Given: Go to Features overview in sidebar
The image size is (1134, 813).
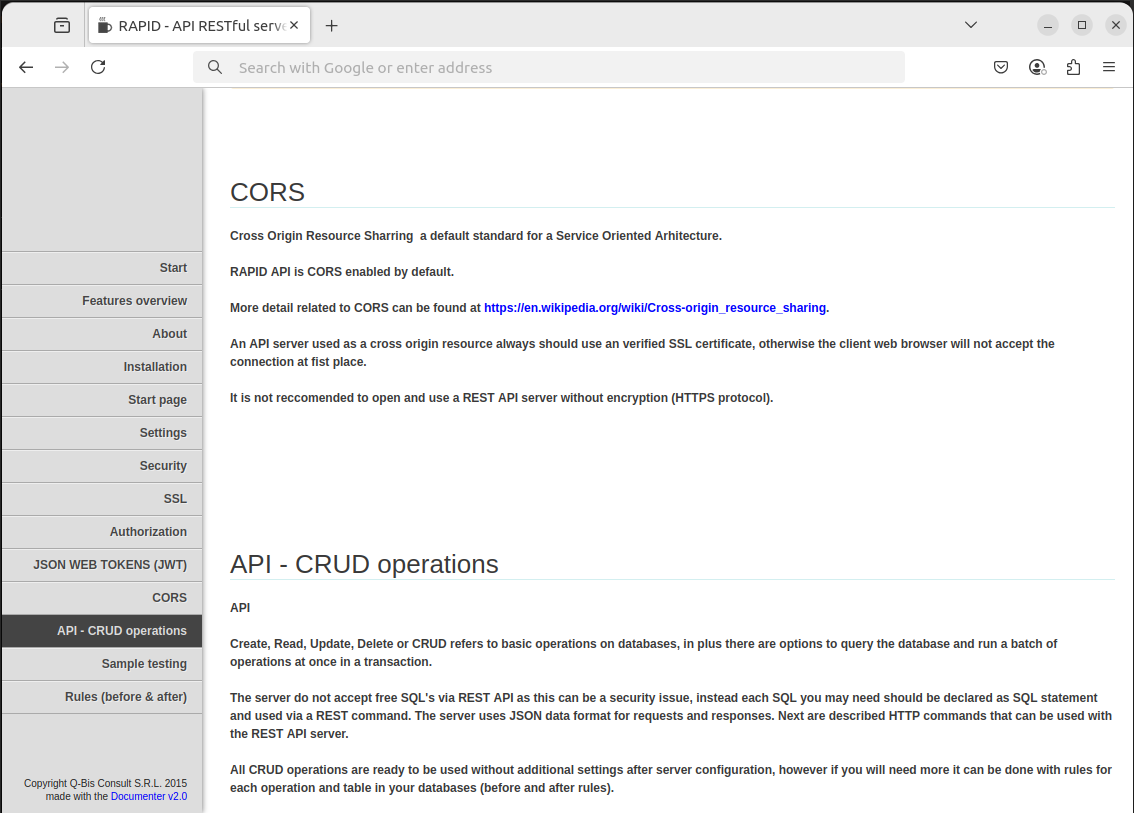Looking at the screenshot, I should (102, 301).
